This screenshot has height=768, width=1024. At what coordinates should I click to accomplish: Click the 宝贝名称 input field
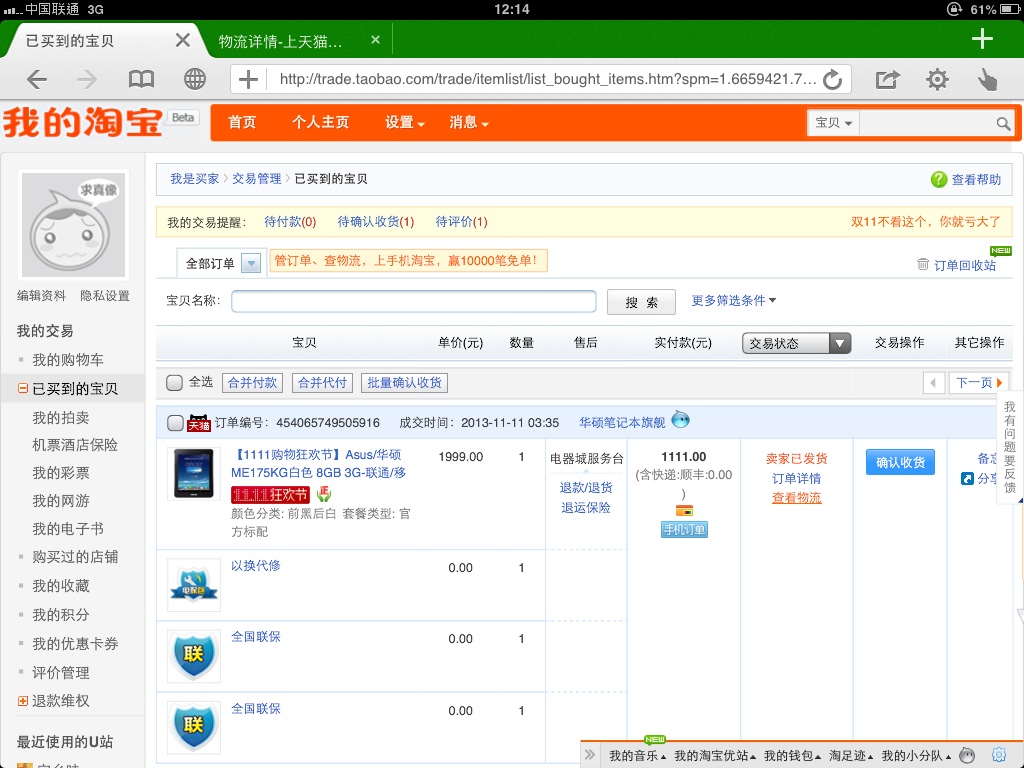click(x=413, y=302)
